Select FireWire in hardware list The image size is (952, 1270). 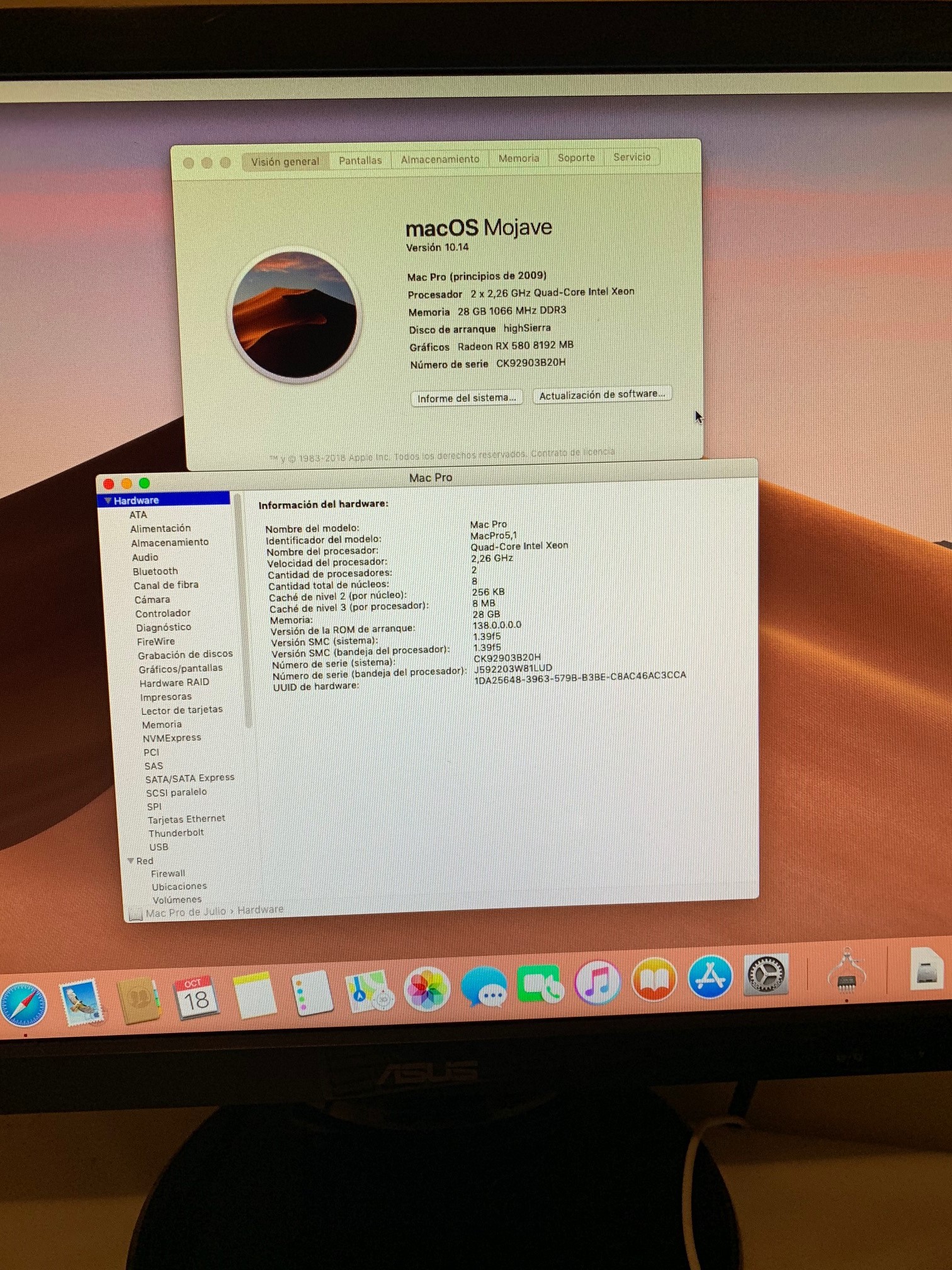(x=156, y=642)
